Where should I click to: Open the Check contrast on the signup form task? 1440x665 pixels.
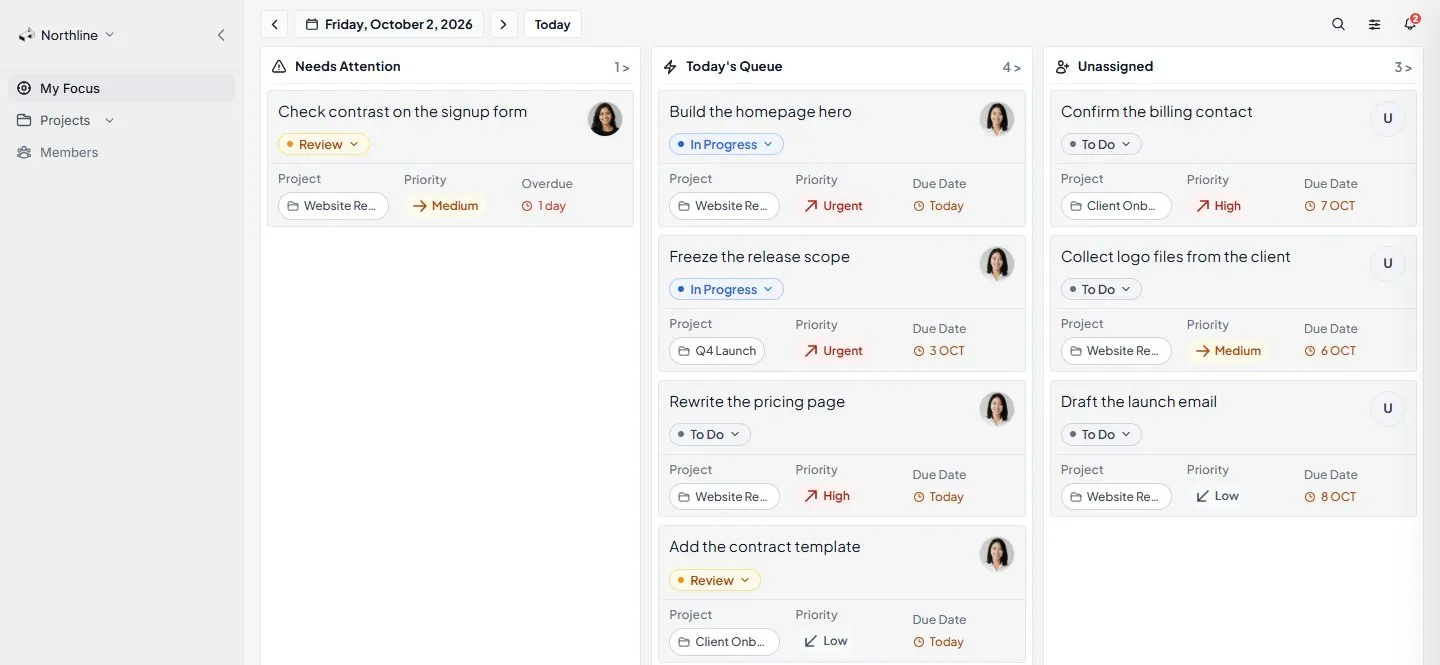(402, 112)
